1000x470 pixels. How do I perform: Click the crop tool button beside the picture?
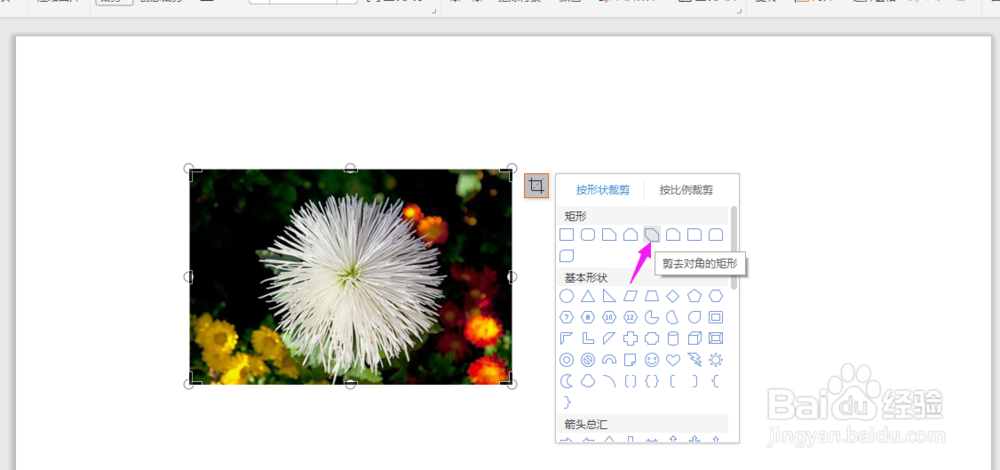(536, 186)
